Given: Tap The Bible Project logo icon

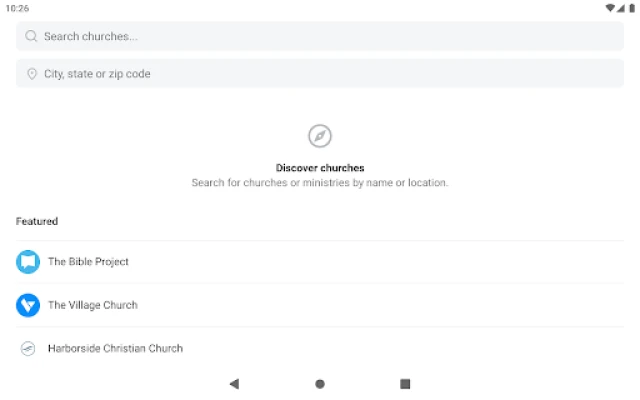Looking at the screenshot, I should point(28,262).
